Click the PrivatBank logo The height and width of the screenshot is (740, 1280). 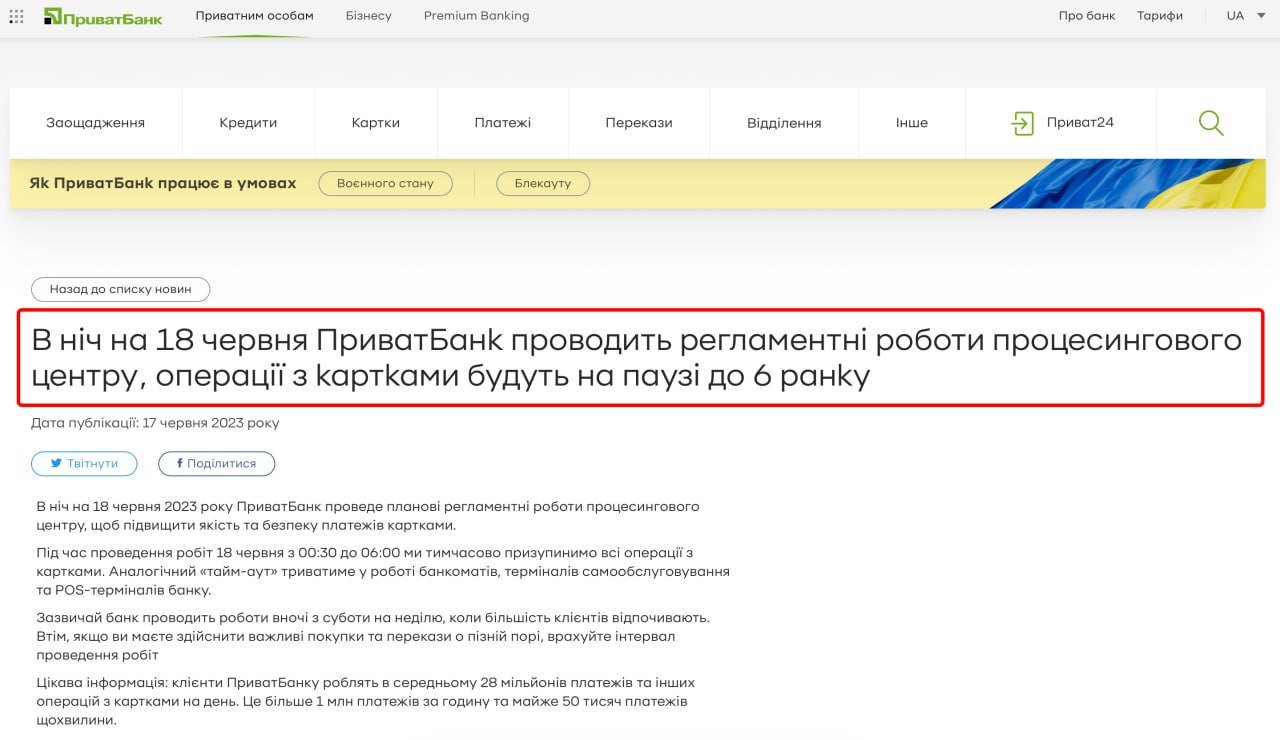tap(103, 16)
